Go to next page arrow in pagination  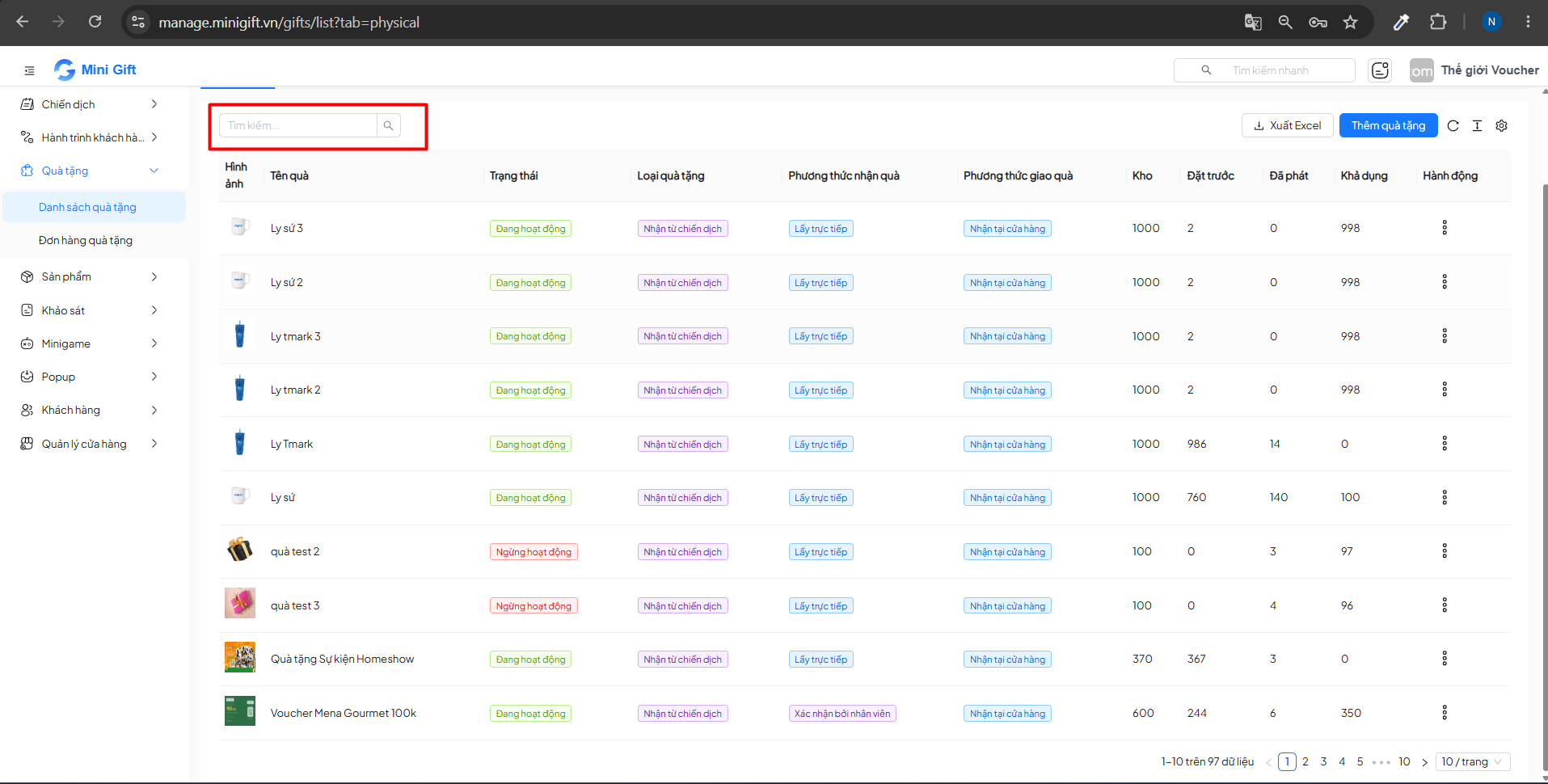(1424, 762)
